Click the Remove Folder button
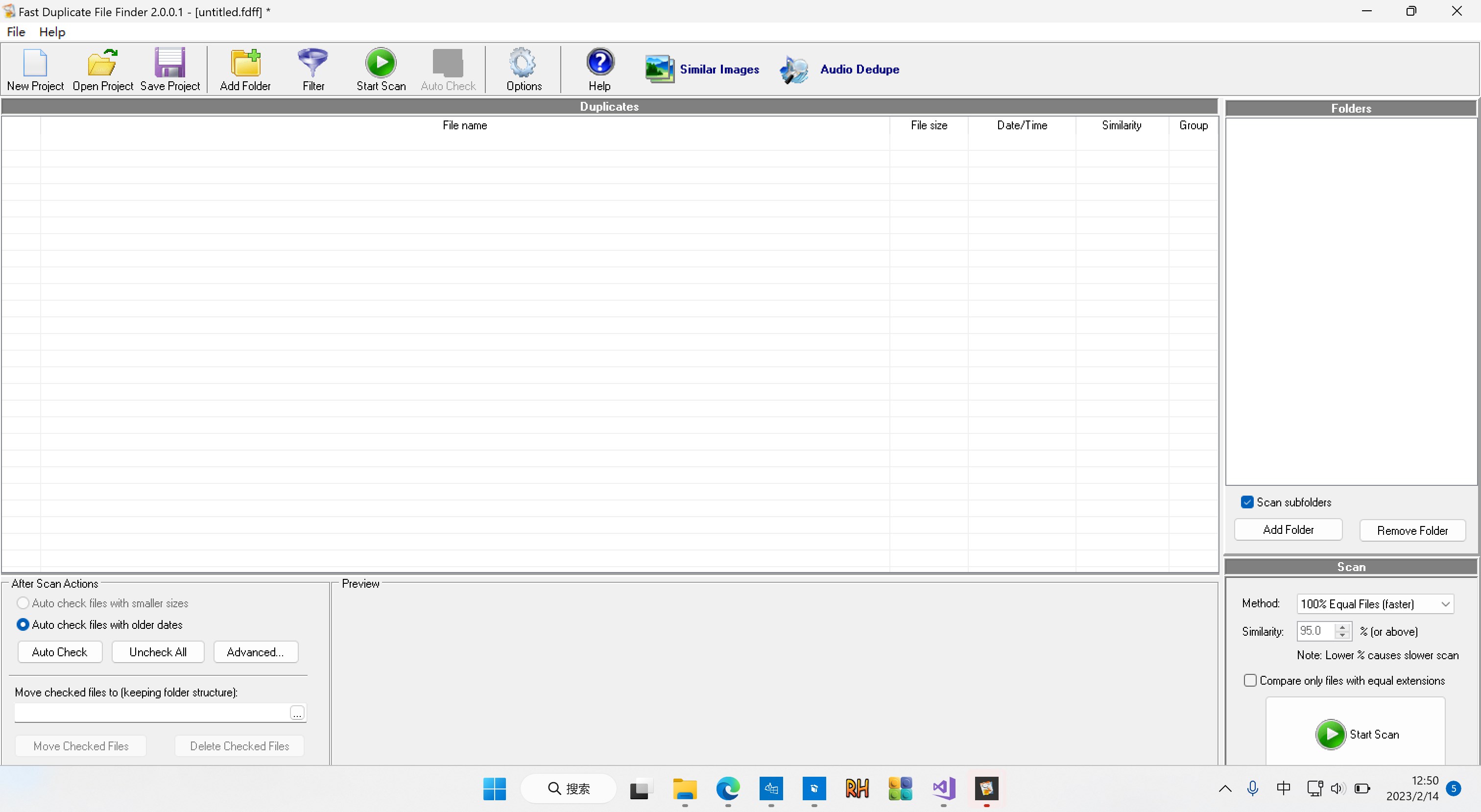1481x812 pixels. [x=1412, y=530]
